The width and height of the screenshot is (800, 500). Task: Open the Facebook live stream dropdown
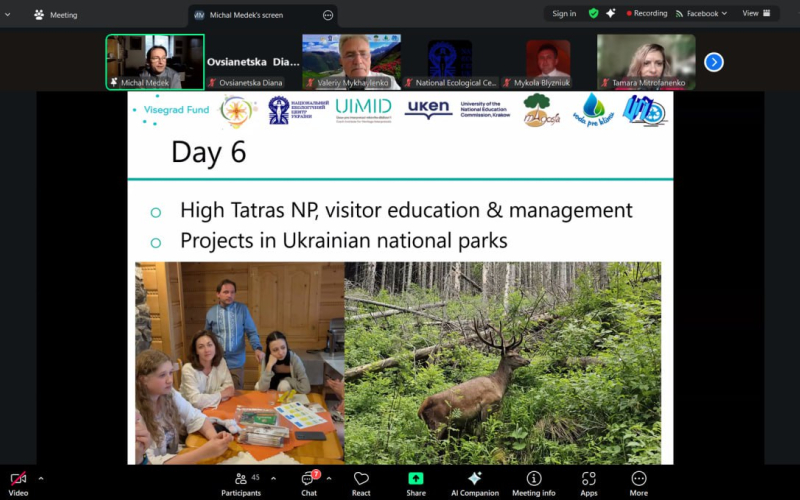[702, 14]
